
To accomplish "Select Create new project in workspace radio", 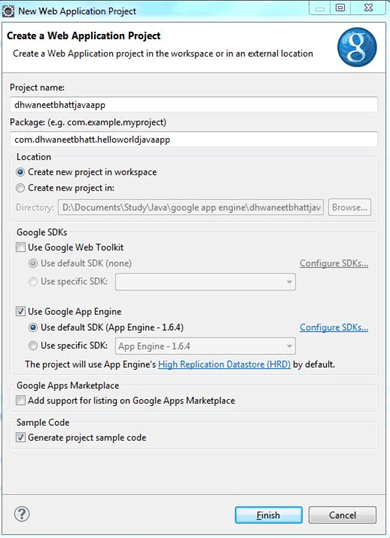I will coord(21,172).
